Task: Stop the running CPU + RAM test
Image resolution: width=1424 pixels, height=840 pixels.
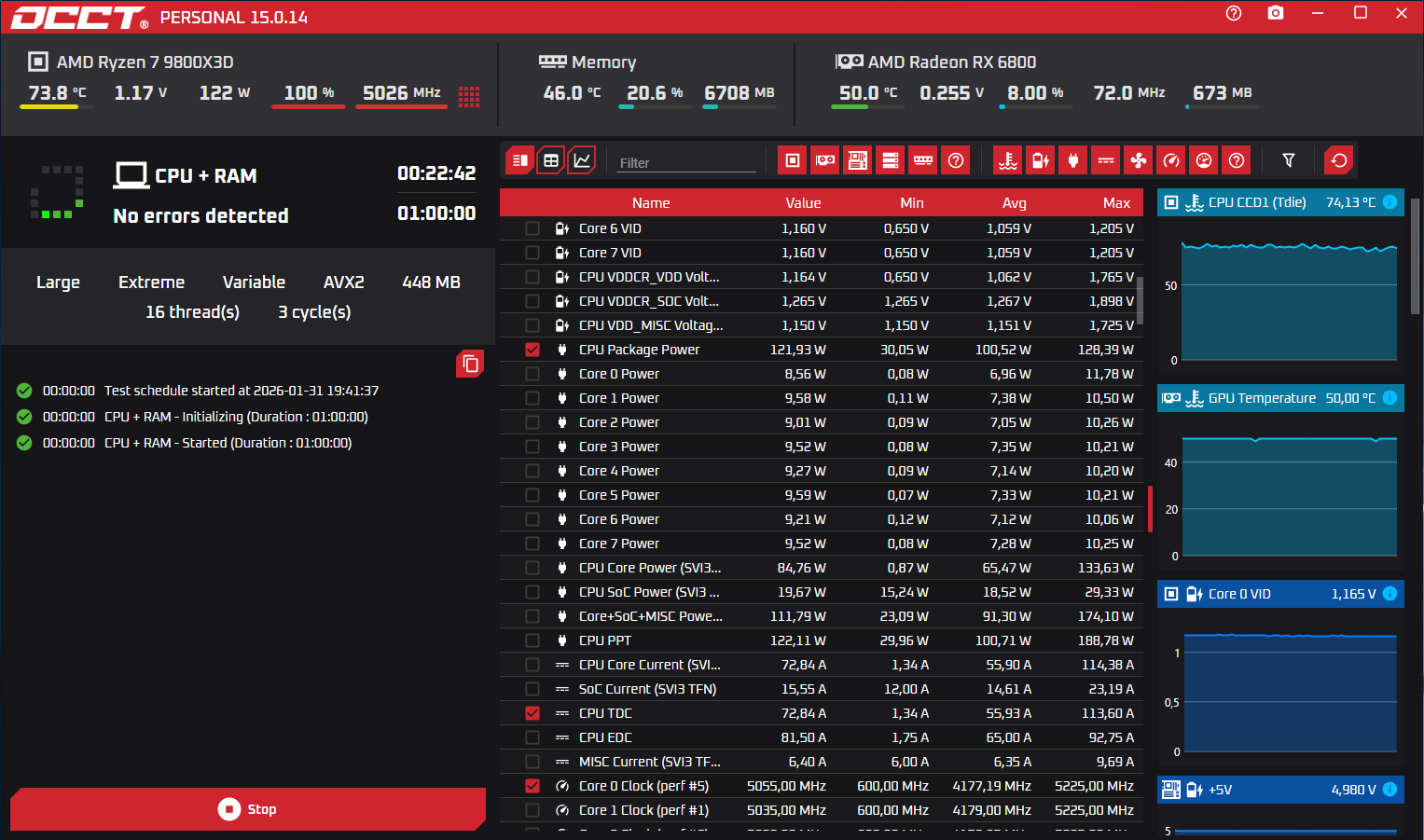Action: (248, 809)
